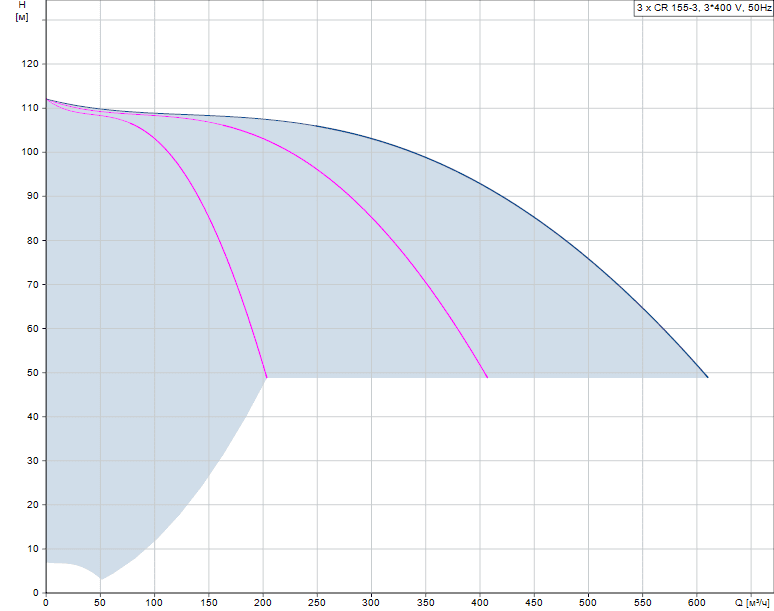
Task: Click the 300 tick label on Q axis
Action: coord(372,603)
